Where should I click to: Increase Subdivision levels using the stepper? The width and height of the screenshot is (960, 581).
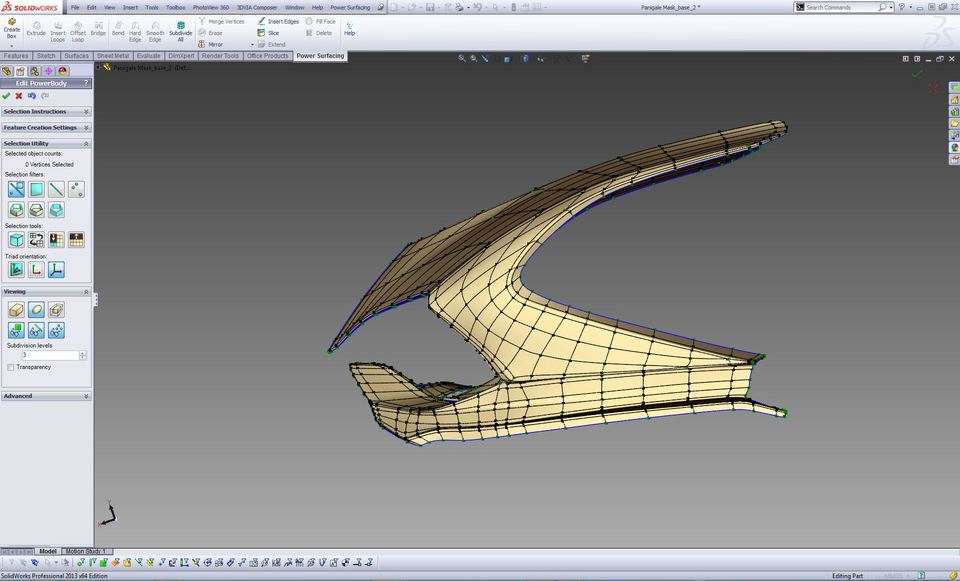pos(84,352)
